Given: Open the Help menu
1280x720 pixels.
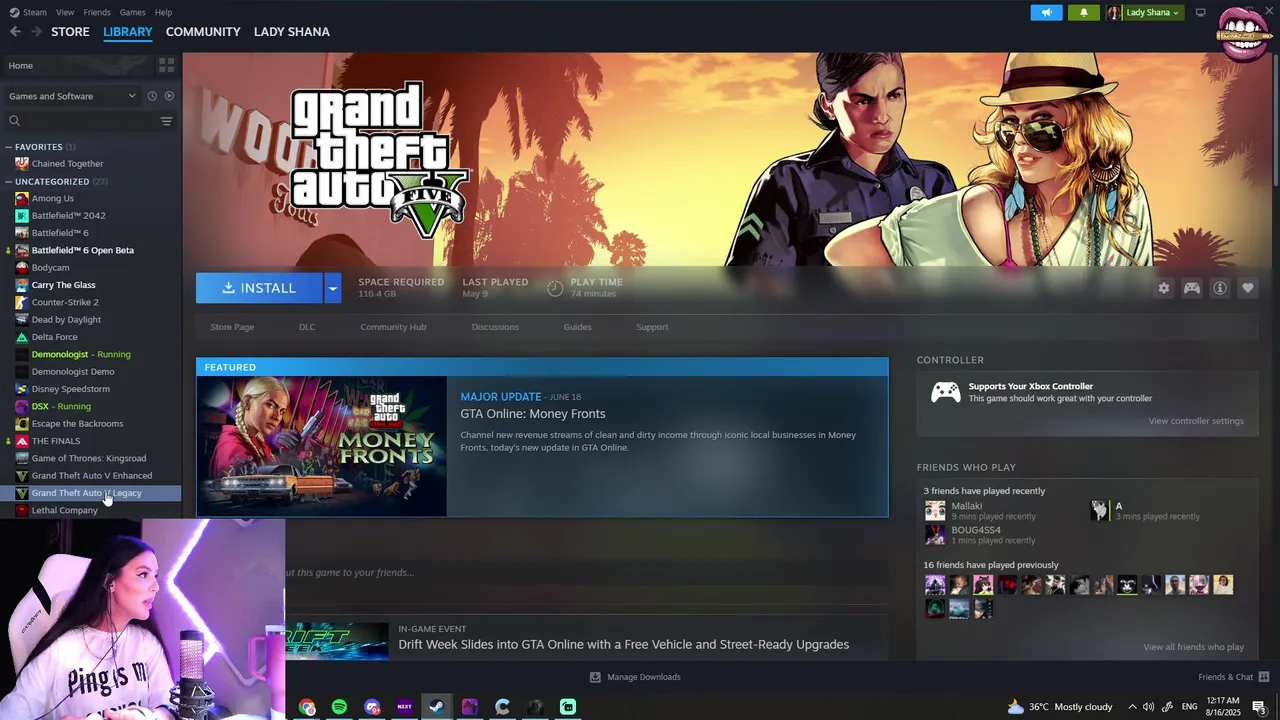Looking at the screenshot, I should 163,12.
